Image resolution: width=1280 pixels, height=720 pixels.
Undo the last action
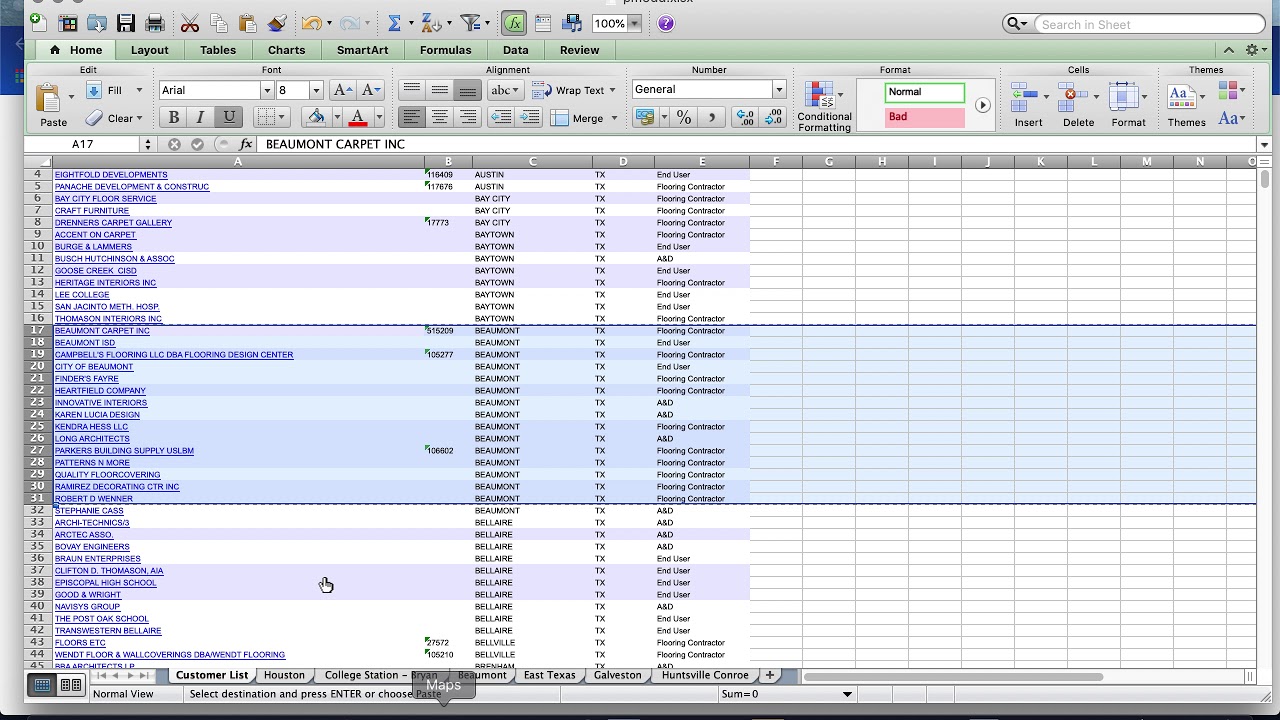click(311, 23)
